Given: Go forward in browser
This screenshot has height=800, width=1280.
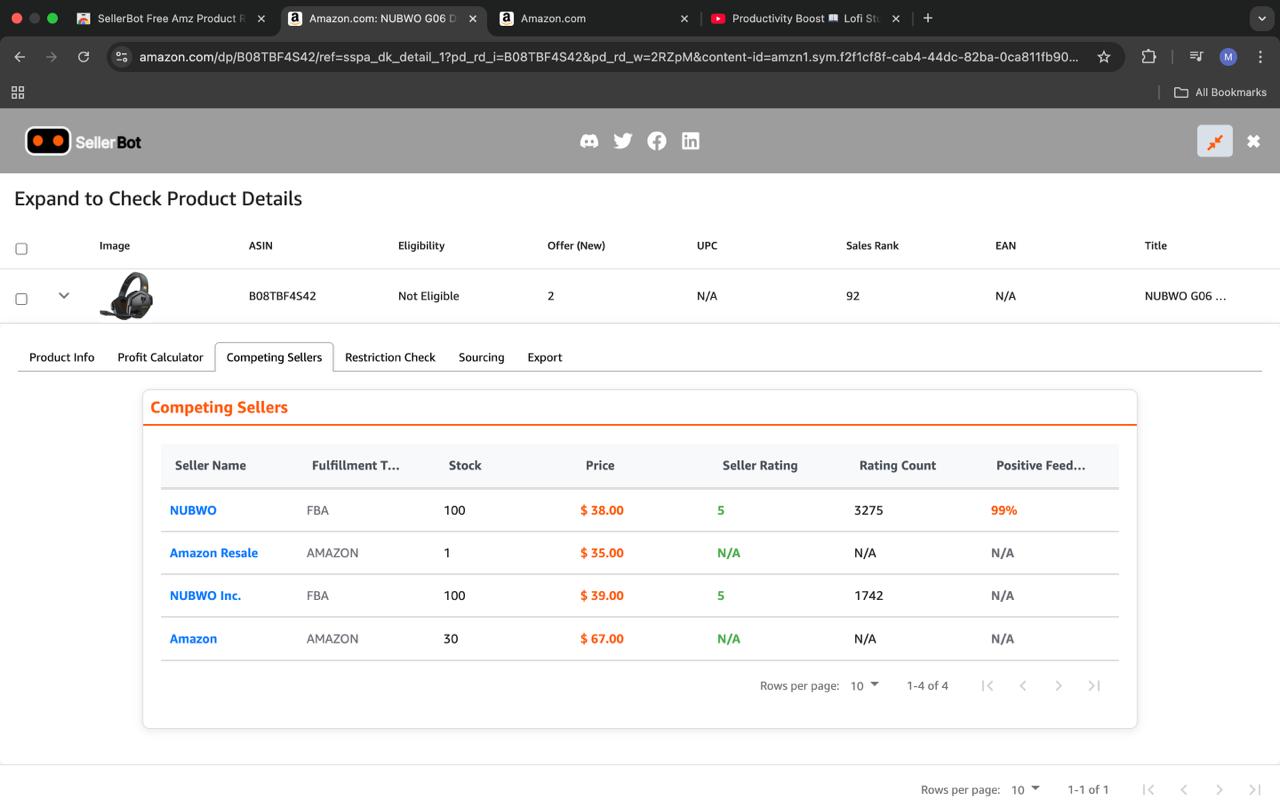Looking at the screenshot, I should click(x=52, y=57).
